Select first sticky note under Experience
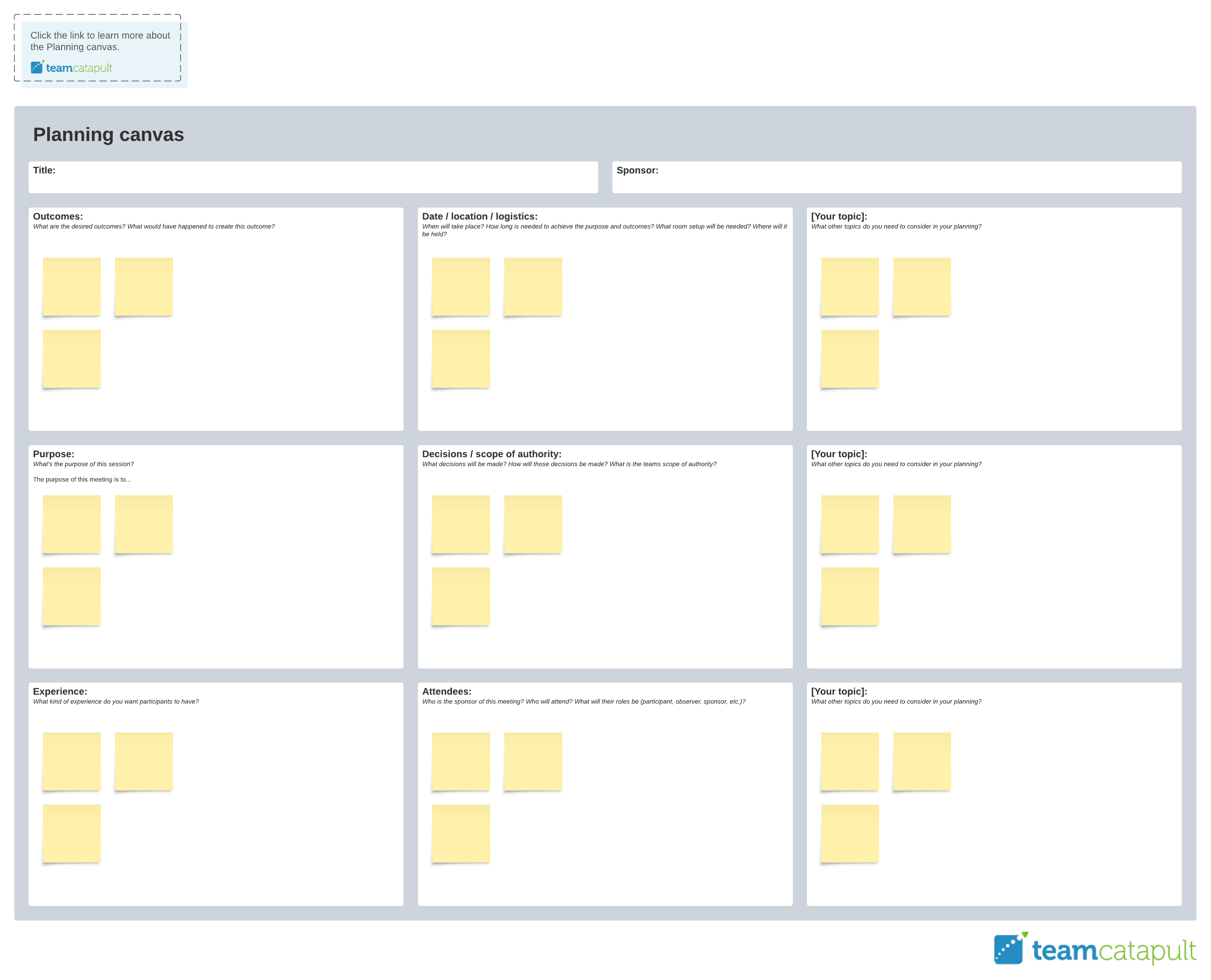 pos(72,762)
